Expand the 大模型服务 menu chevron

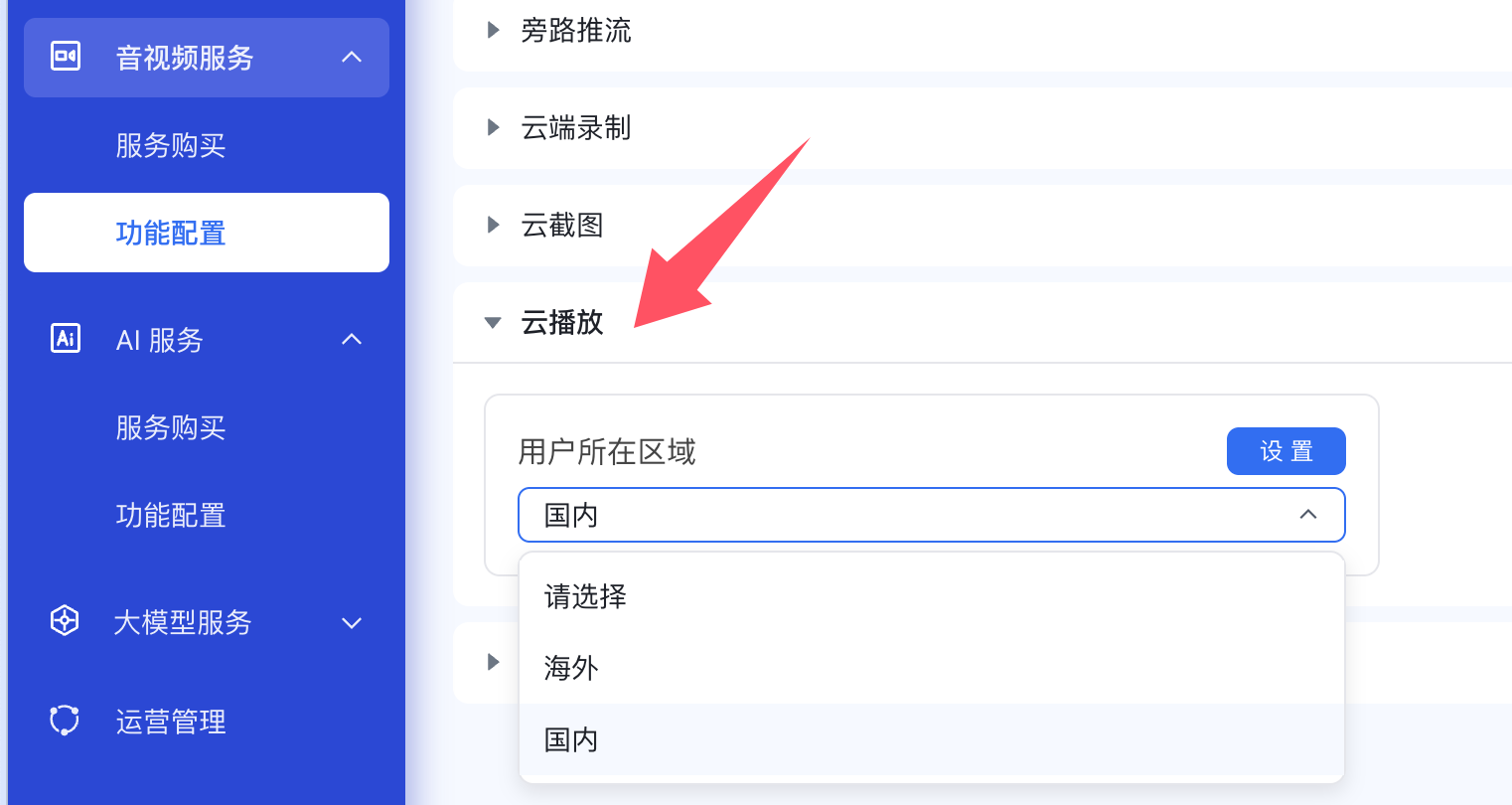pyautogui.click(x=352, y=623)
